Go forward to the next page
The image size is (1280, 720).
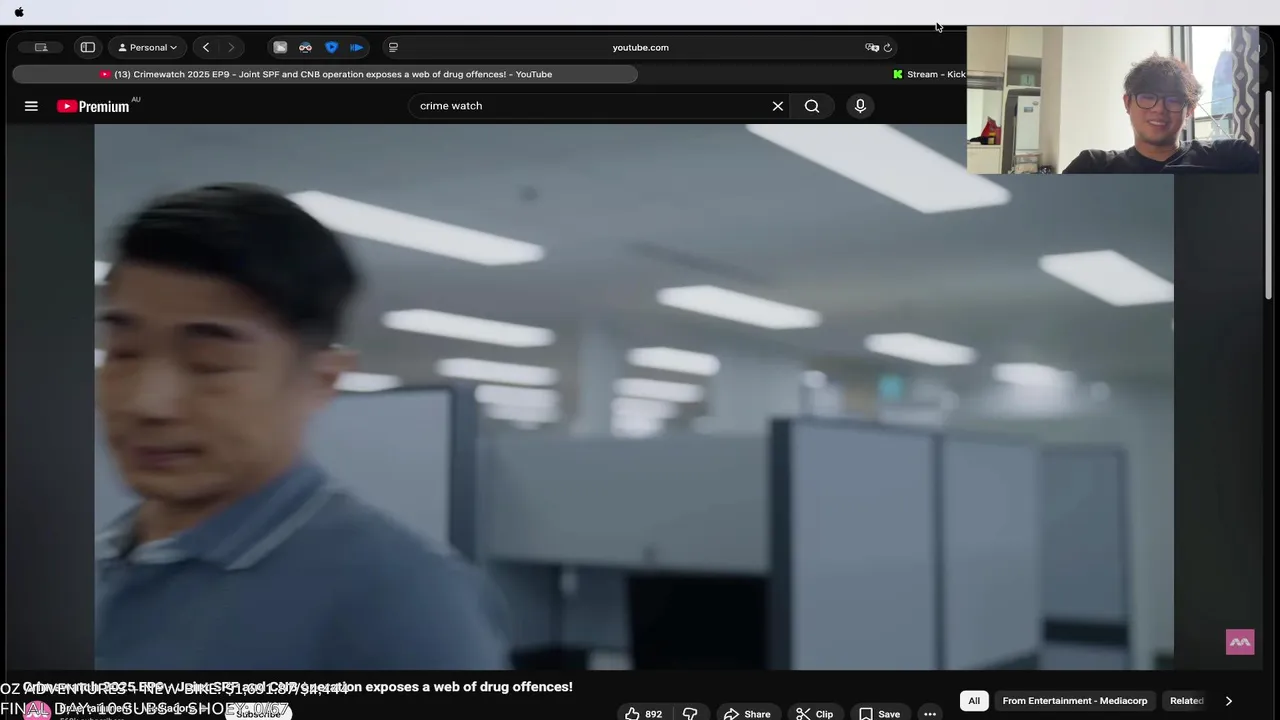[231, 47]
